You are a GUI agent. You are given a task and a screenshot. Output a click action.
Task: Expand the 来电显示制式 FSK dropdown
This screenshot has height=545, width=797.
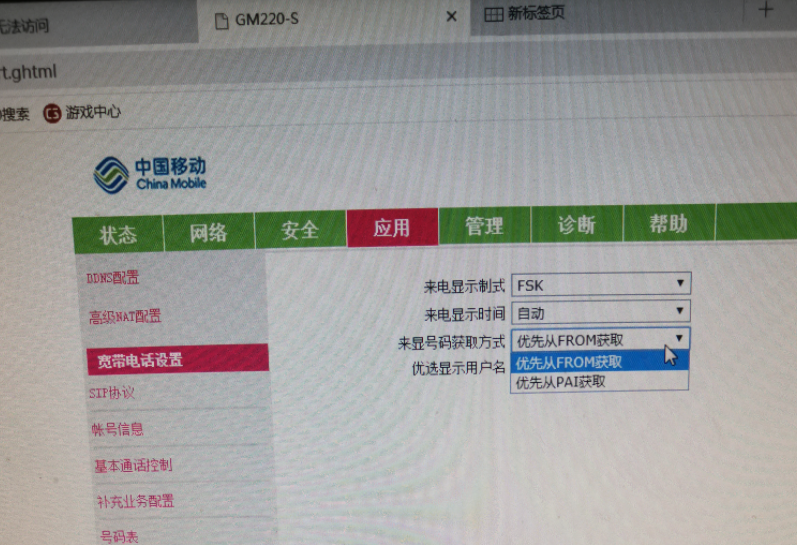pos(600,285)
